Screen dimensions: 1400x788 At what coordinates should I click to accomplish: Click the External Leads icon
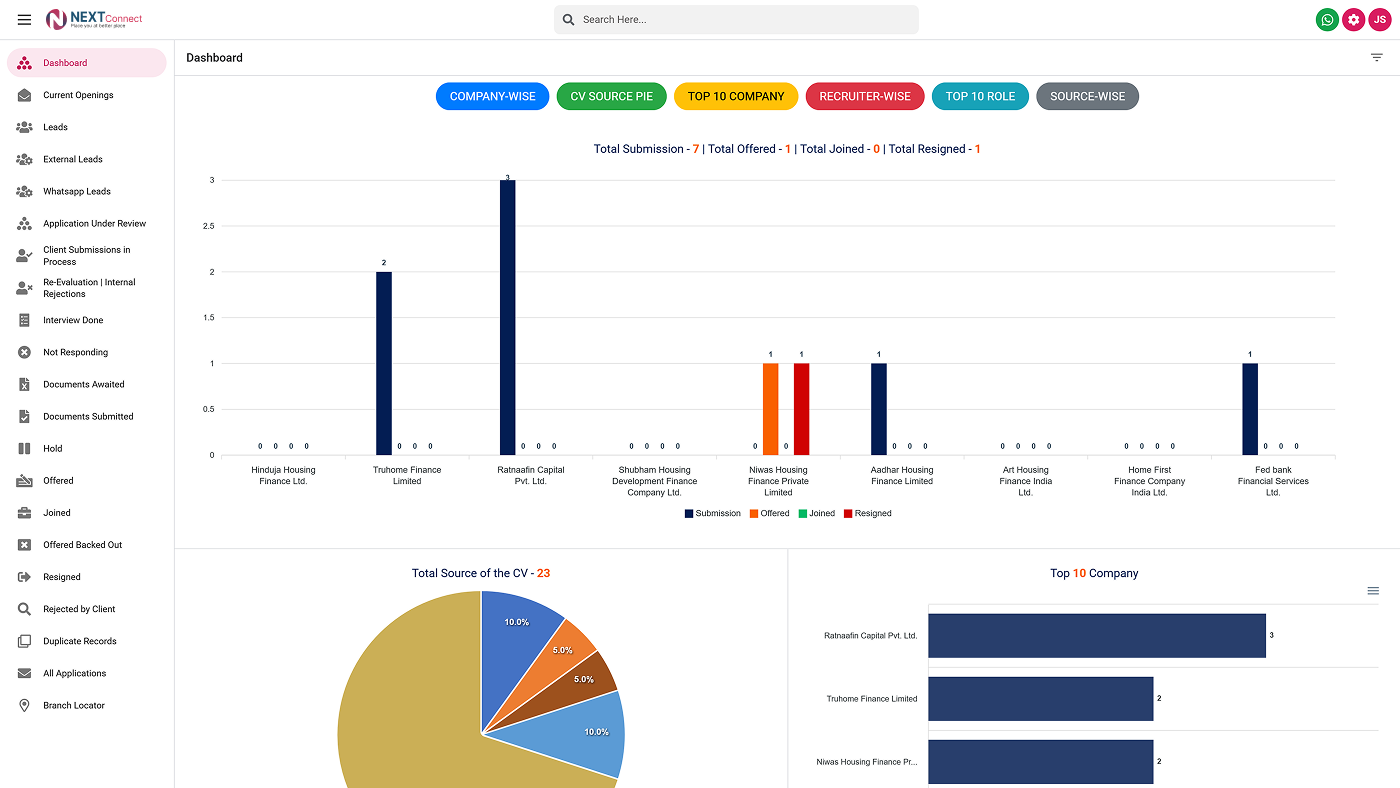tap(25, 159)
